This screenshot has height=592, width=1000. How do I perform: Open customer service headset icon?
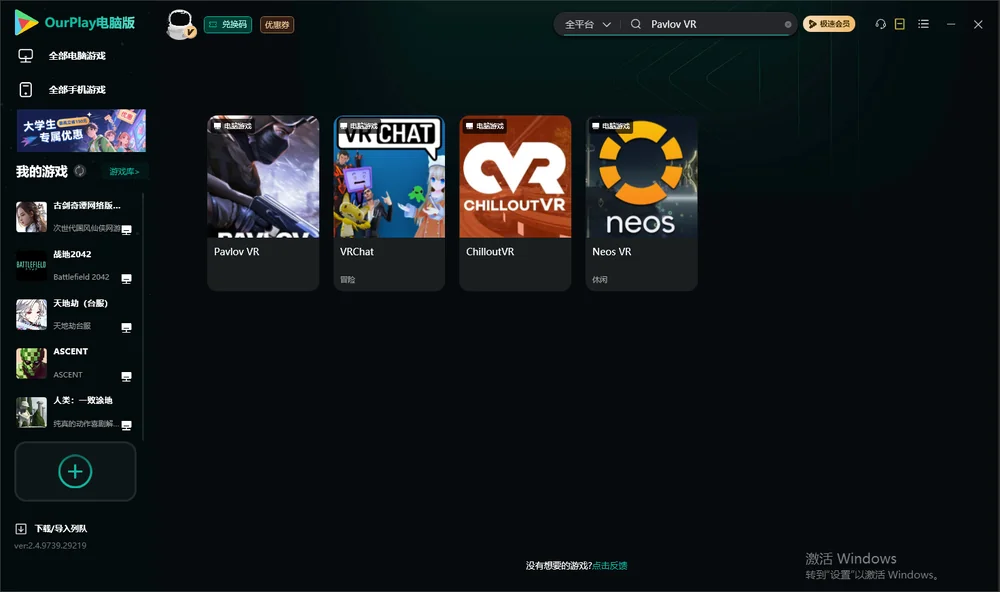pos(880,24)
